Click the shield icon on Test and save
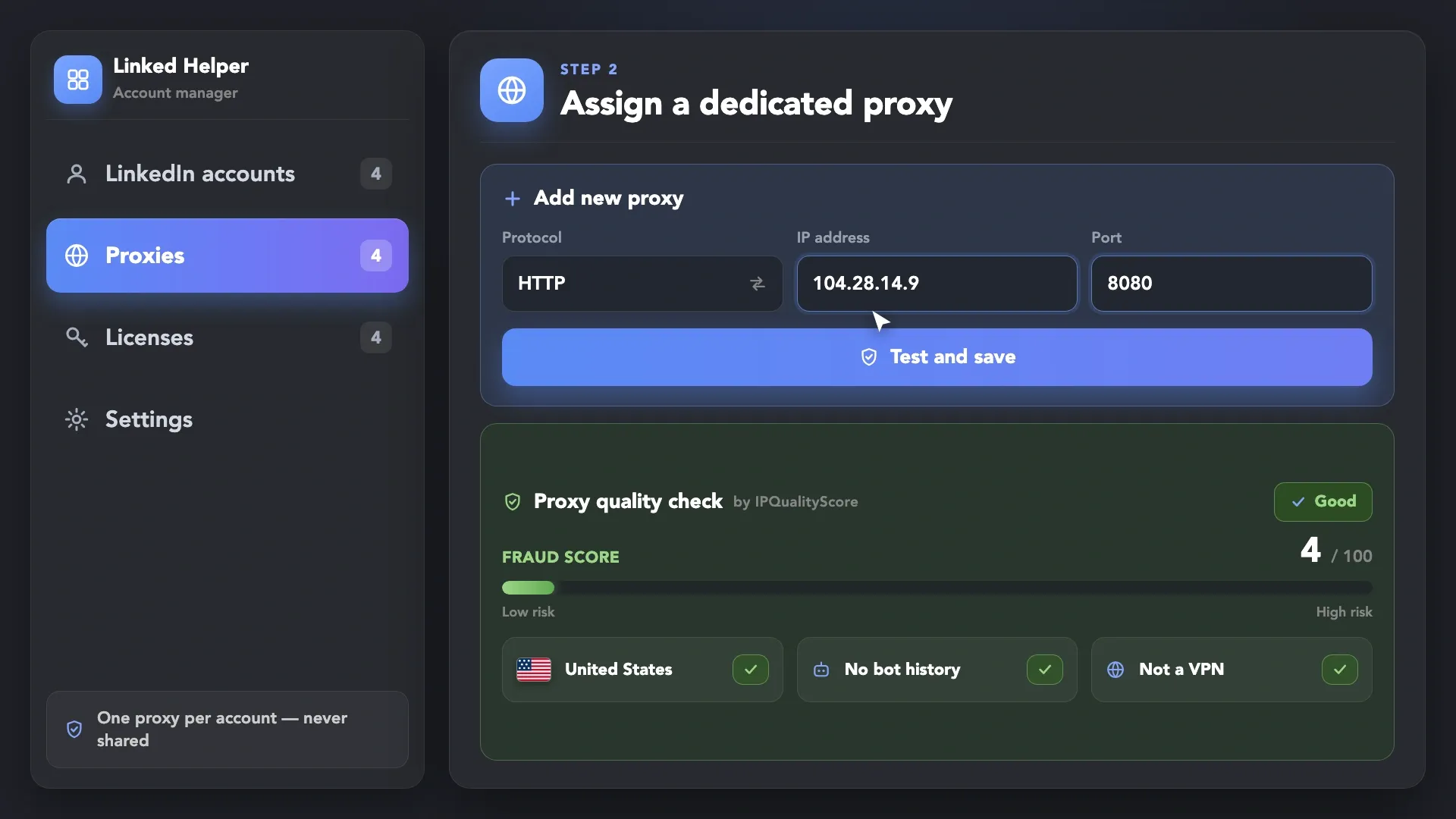The image size is (1456, 819). point(869,357)
